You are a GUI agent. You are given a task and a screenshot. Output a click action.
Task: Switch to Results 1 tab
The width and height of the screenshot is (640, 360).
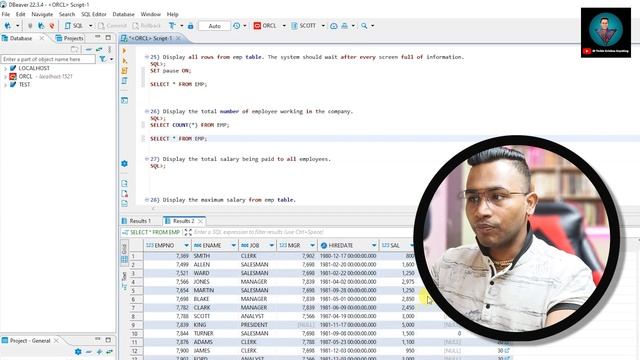(136, 221)
